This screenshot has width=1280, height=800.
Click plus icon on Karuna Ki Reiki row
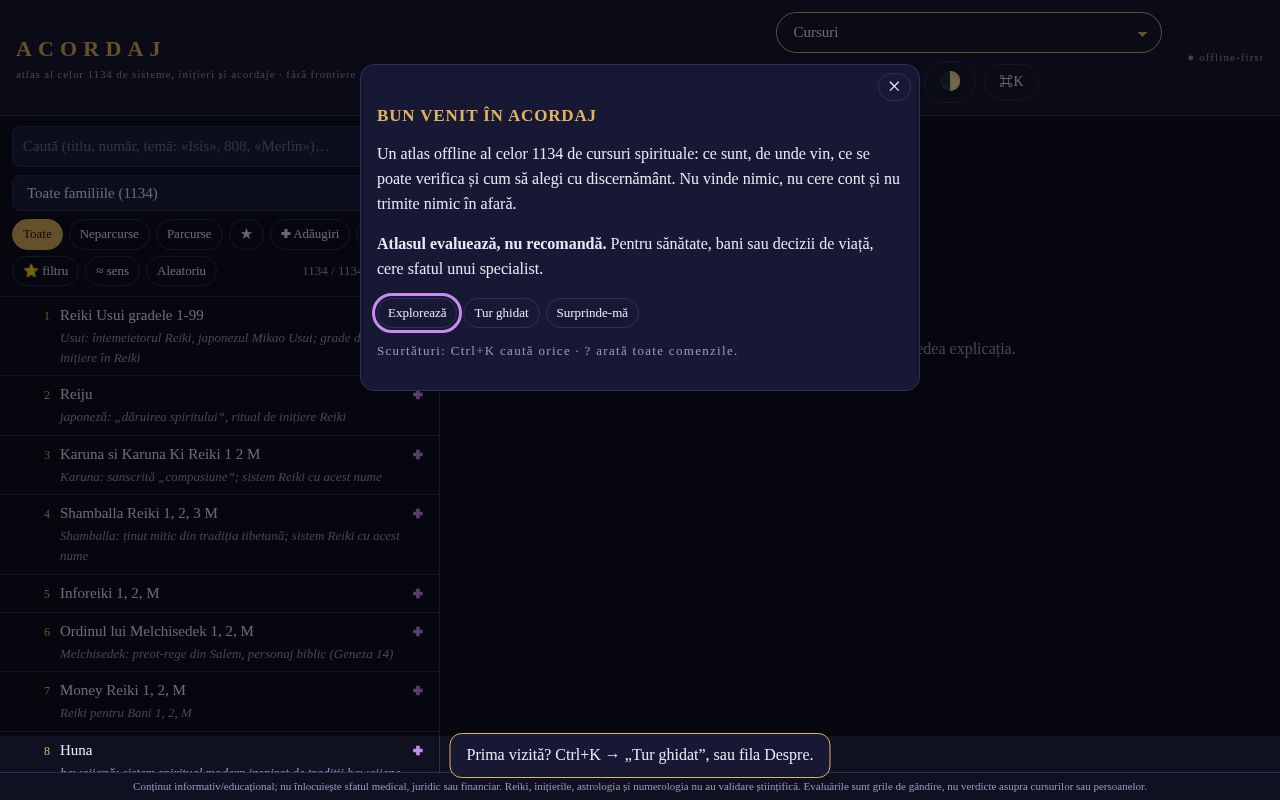417,454
